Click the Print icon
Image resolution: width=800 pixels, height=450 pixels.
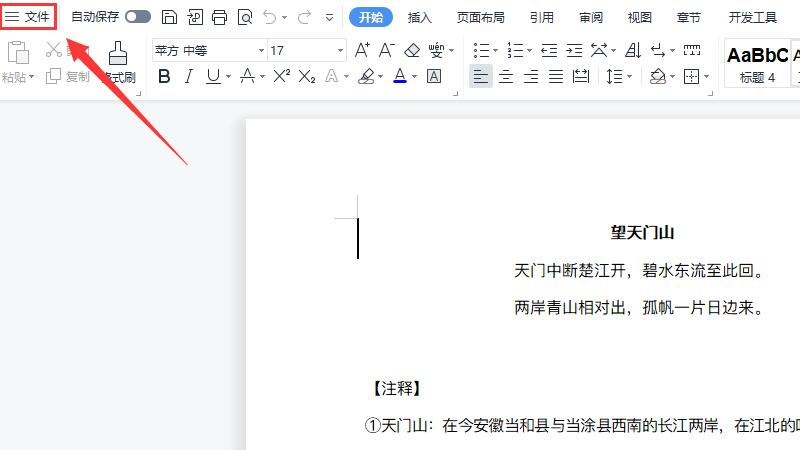tap(219, 17)
